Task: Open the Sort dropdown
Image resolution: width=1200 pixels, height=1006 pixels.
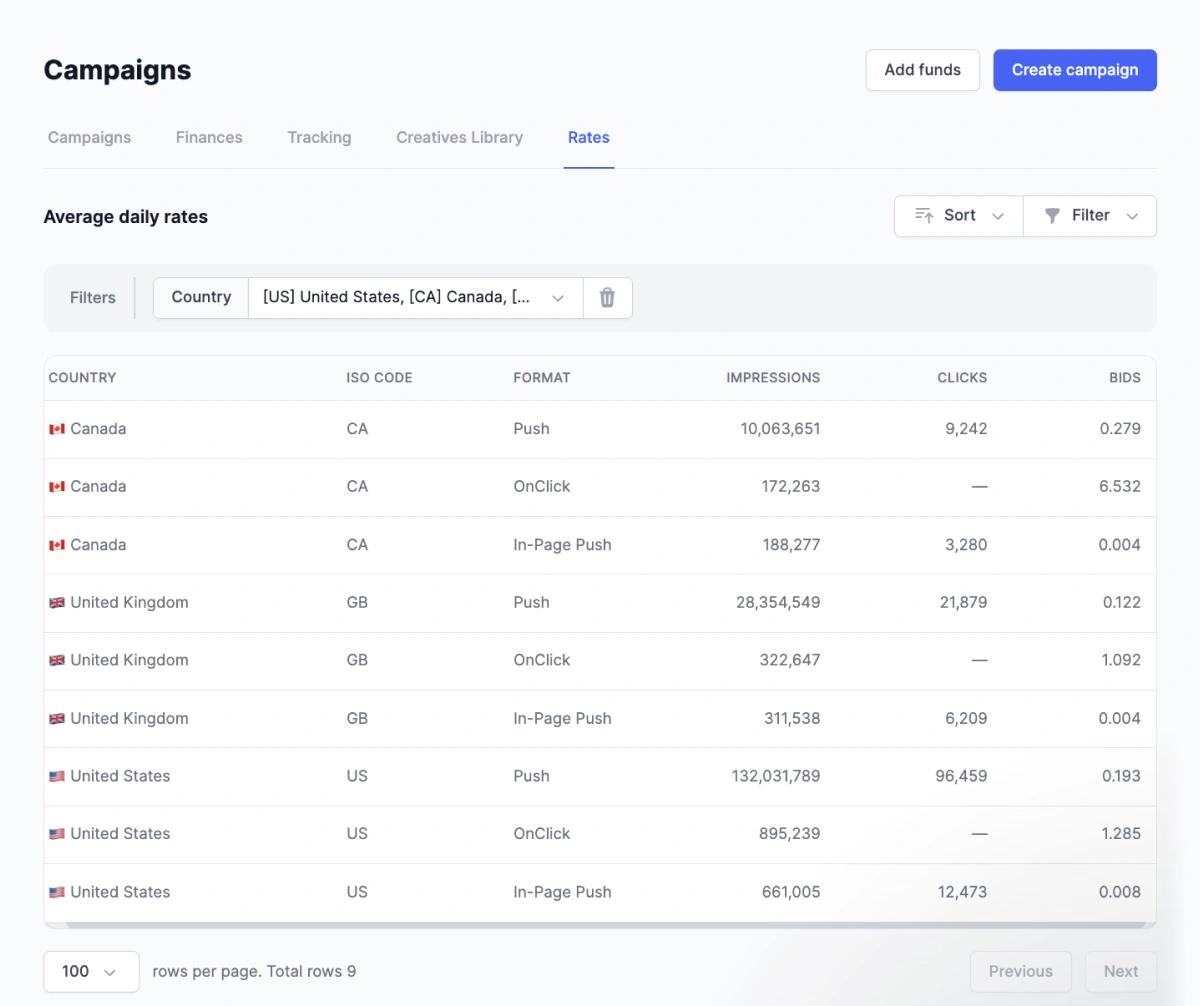Action: tap(959, 216)
